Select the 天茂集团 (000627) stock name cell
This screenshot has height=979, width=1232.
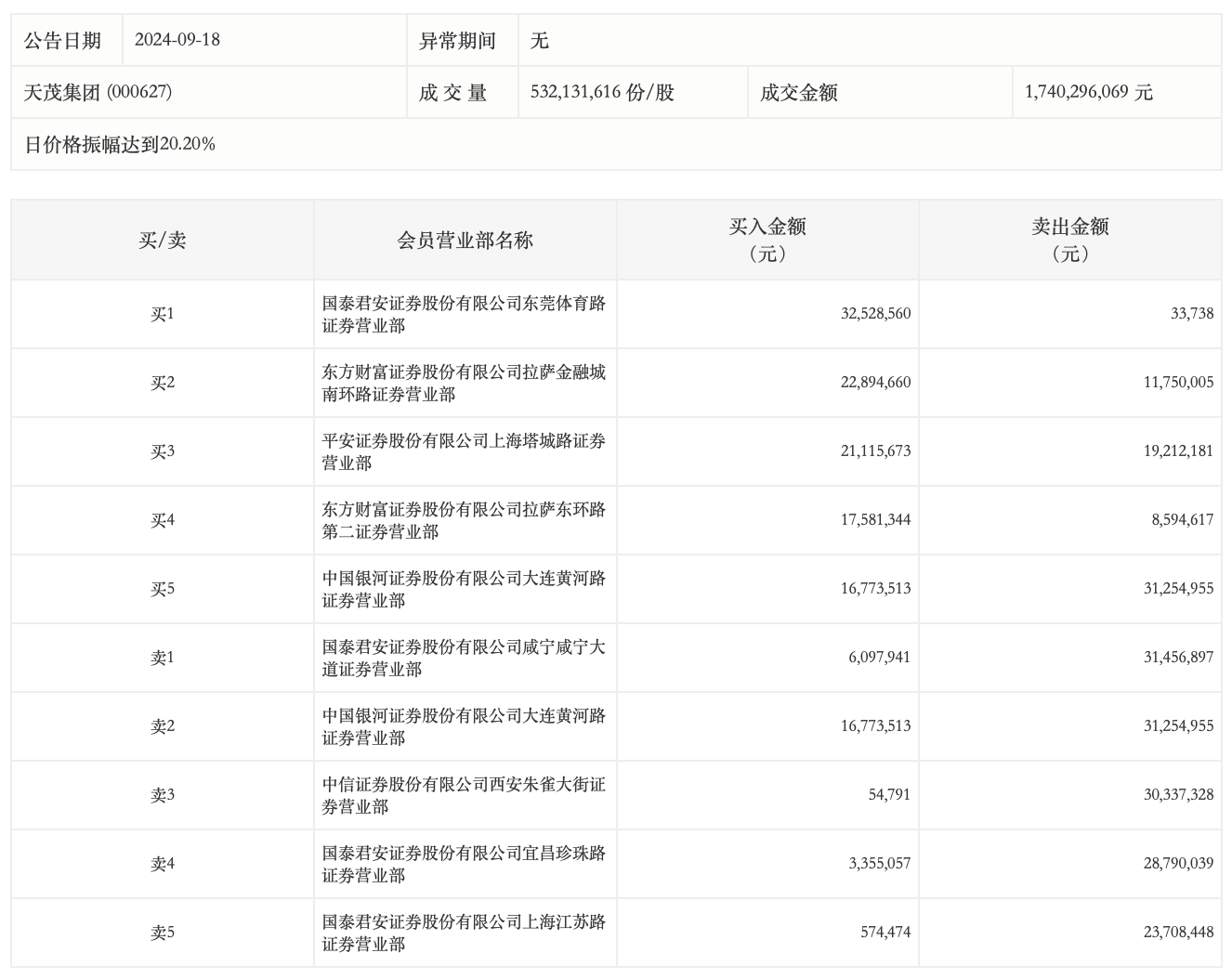98,92
